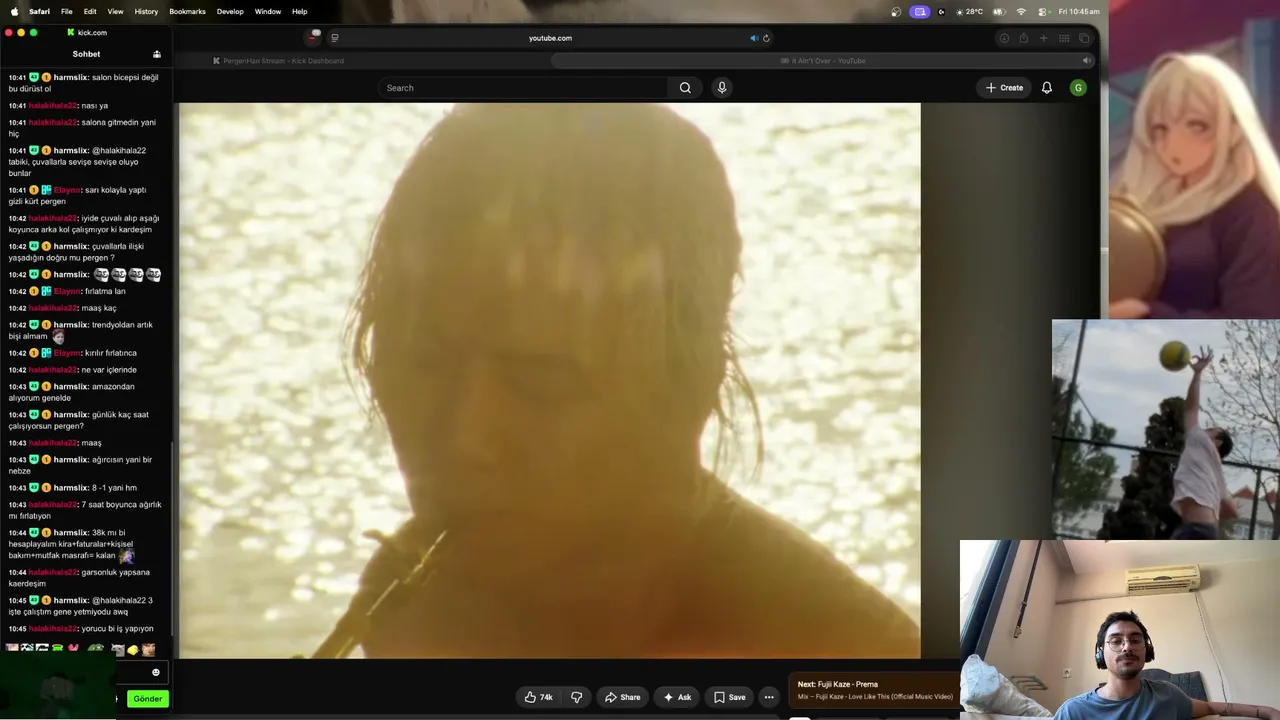Open the emoji picker in Kick chat
The height and width of the screenshot is (720, 1280).
[155, 672]
